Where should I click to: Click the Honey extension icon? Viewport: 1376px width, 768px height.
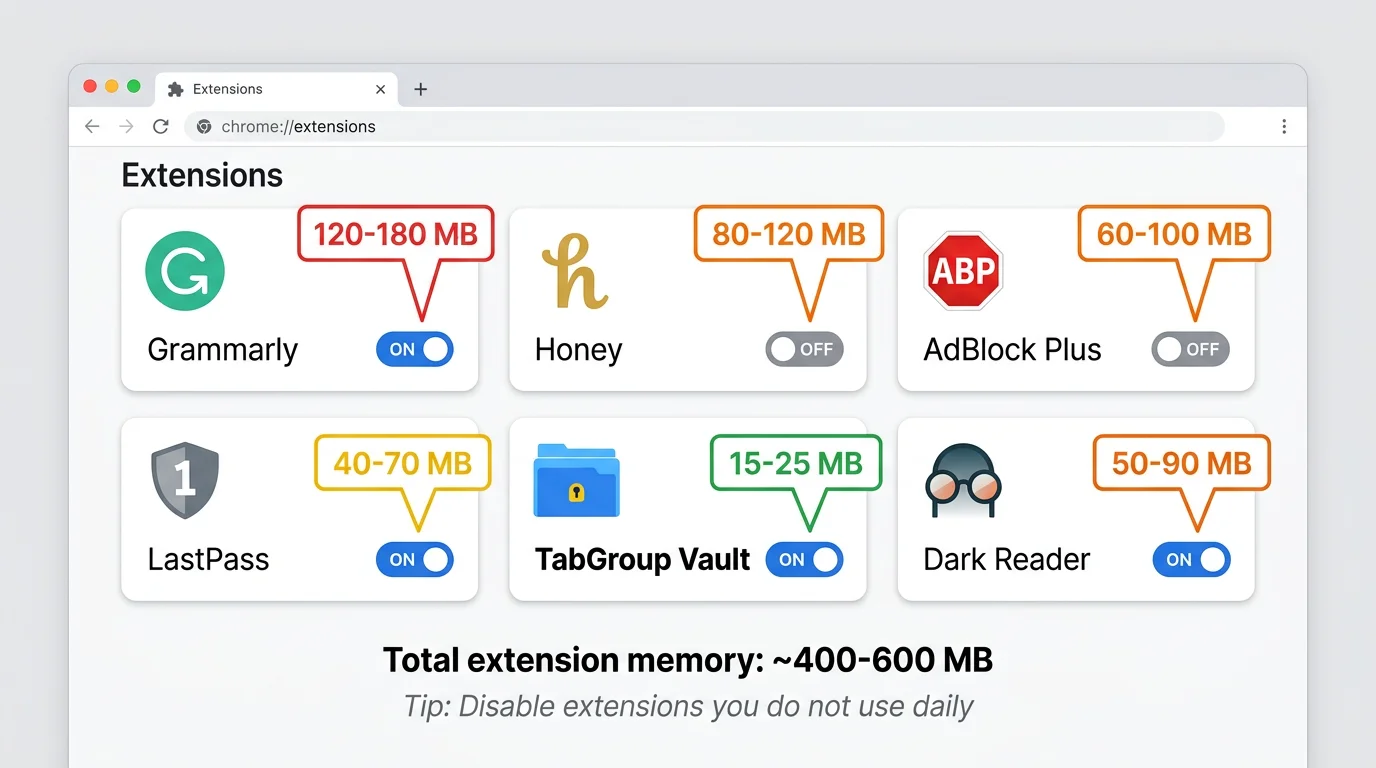click(574, 270)
